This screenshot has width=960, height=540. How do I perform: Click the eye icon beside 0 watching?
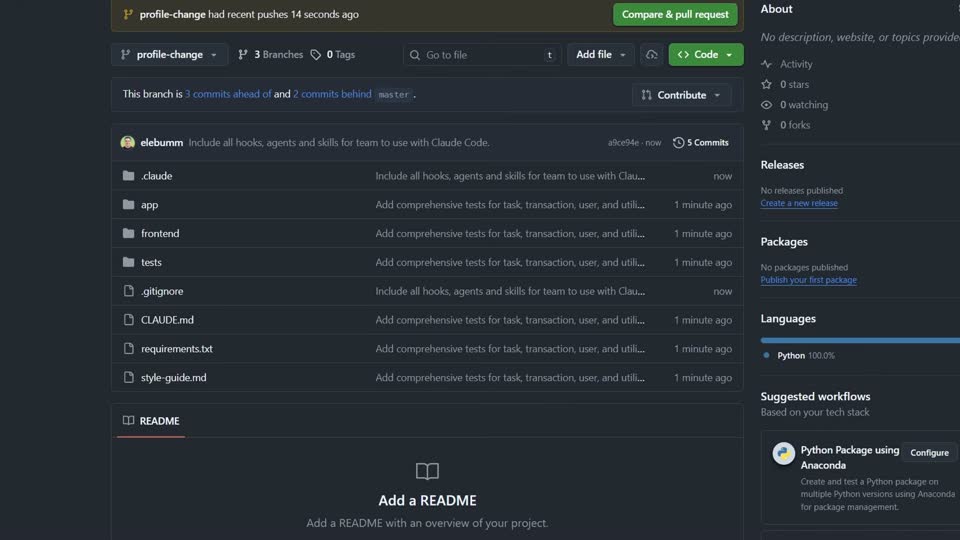(x=766, y=105)
